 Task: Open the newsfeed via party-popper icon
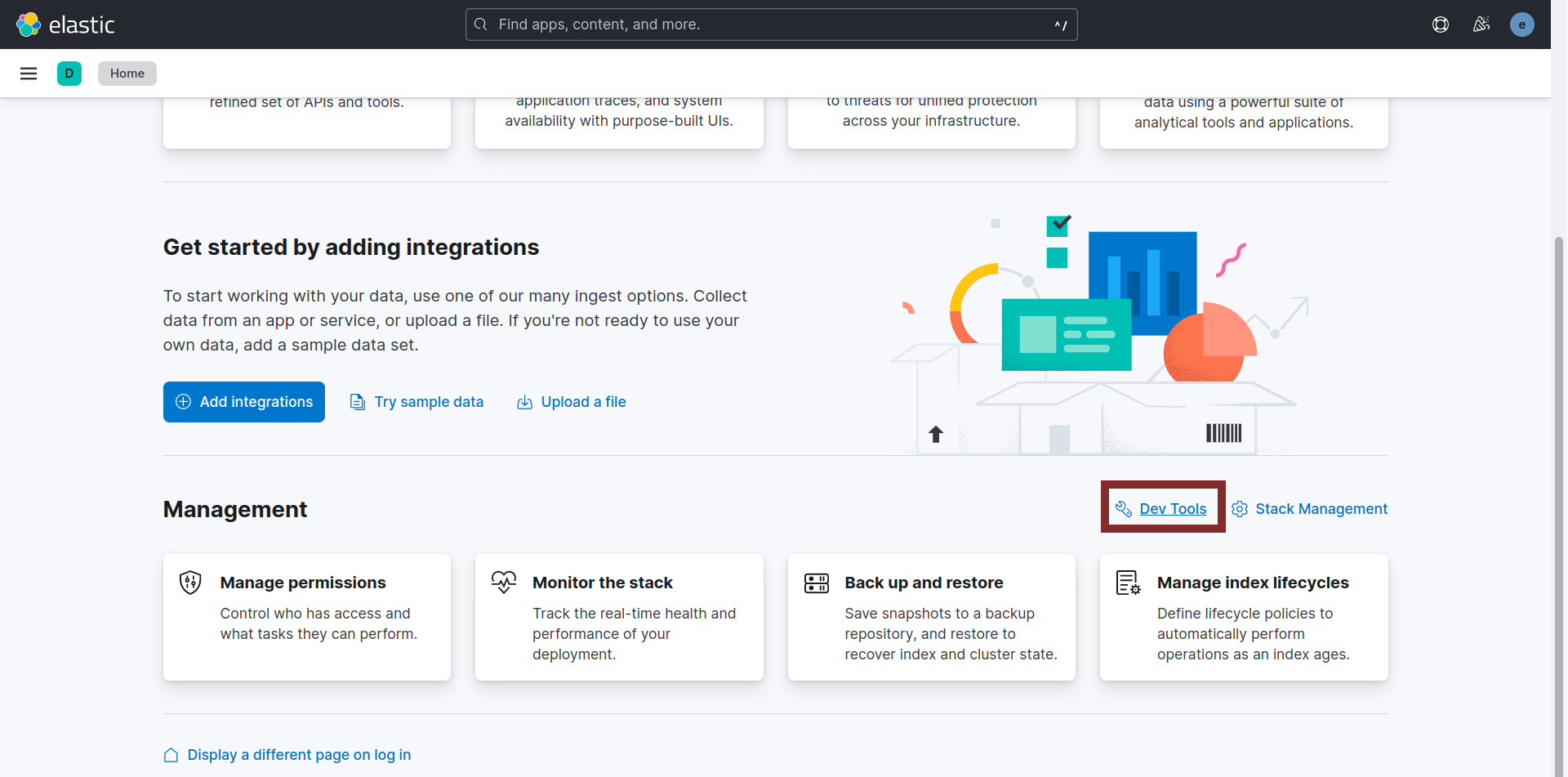click(1481, 25)
